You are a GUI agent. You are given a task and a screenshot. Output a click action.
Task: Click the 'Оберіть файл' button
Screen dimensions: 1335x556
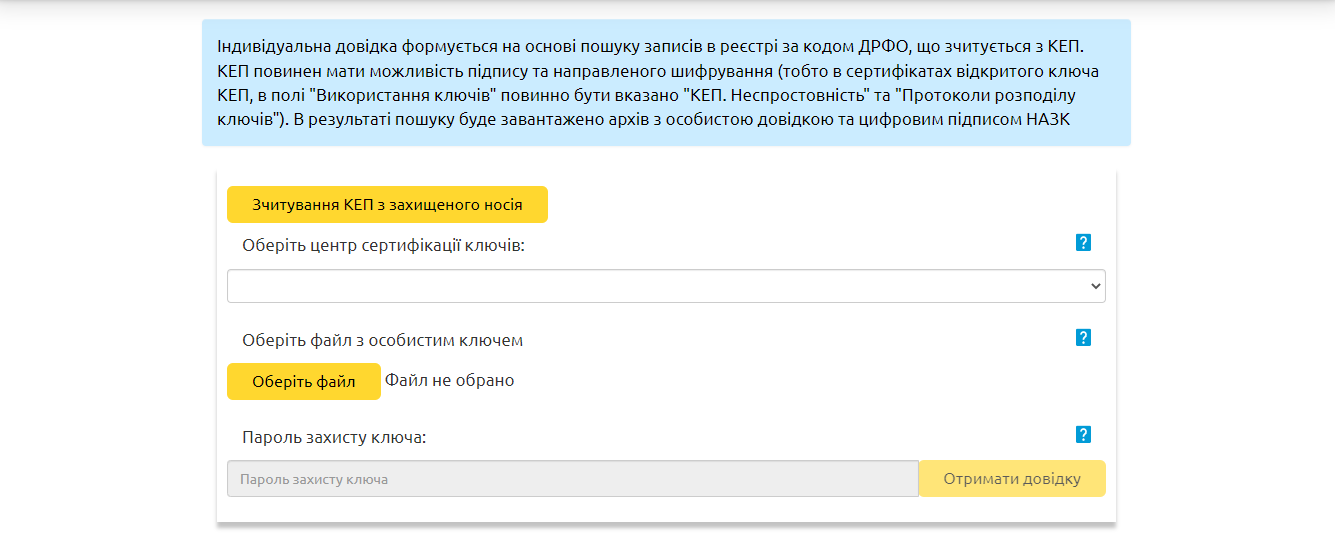[304, 381]
